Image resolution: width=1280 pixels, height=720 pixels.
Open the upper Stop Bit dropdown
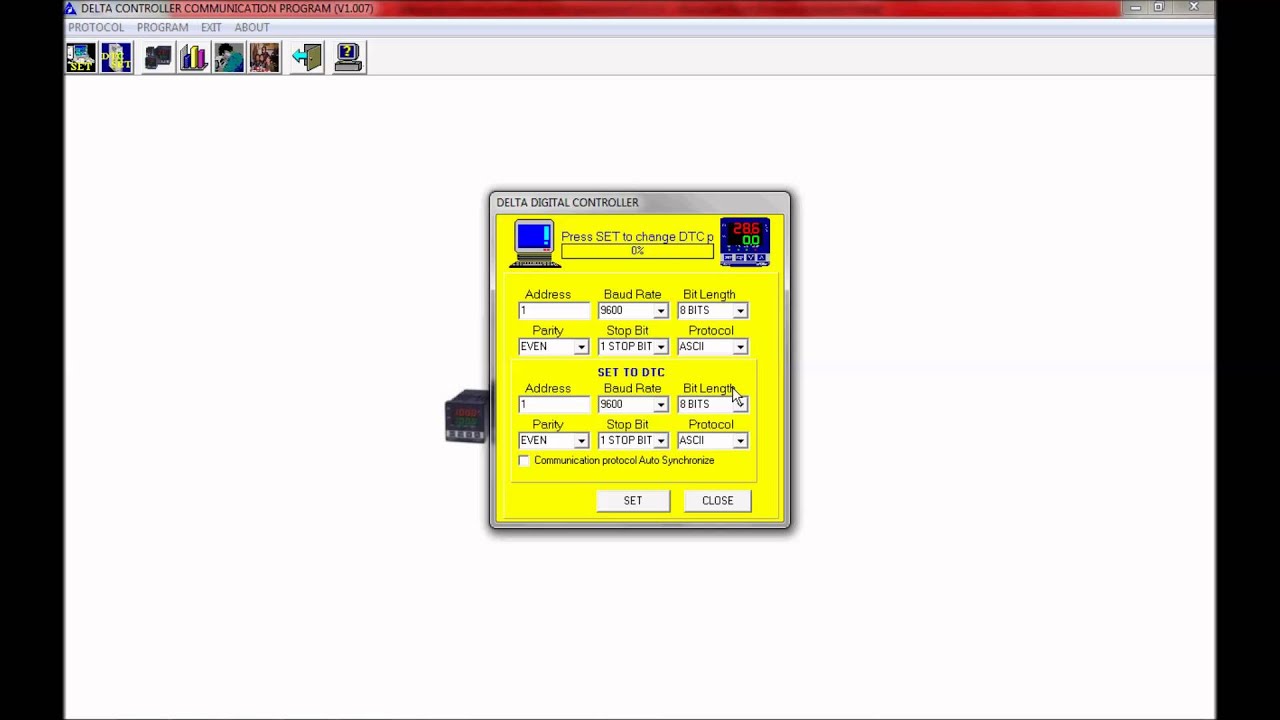click(660, 347)
